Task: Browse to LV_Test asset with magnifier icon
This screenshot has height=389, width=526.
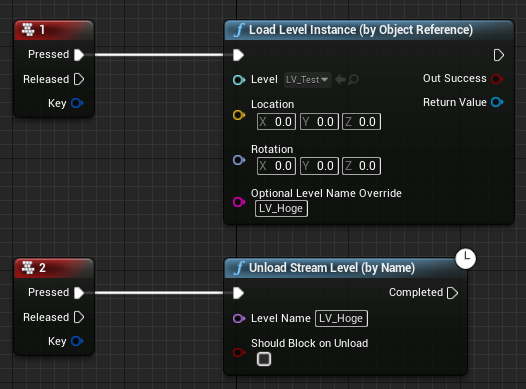Action: [x=353, y=80]
